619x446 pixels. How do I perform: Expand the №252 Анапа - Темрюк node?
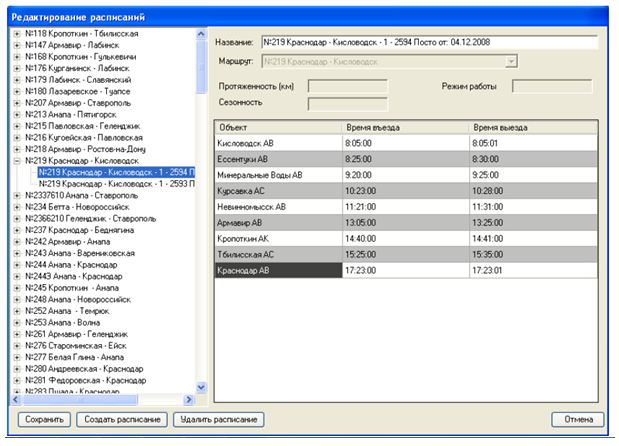pyautogui.click(x=17, y=311)
